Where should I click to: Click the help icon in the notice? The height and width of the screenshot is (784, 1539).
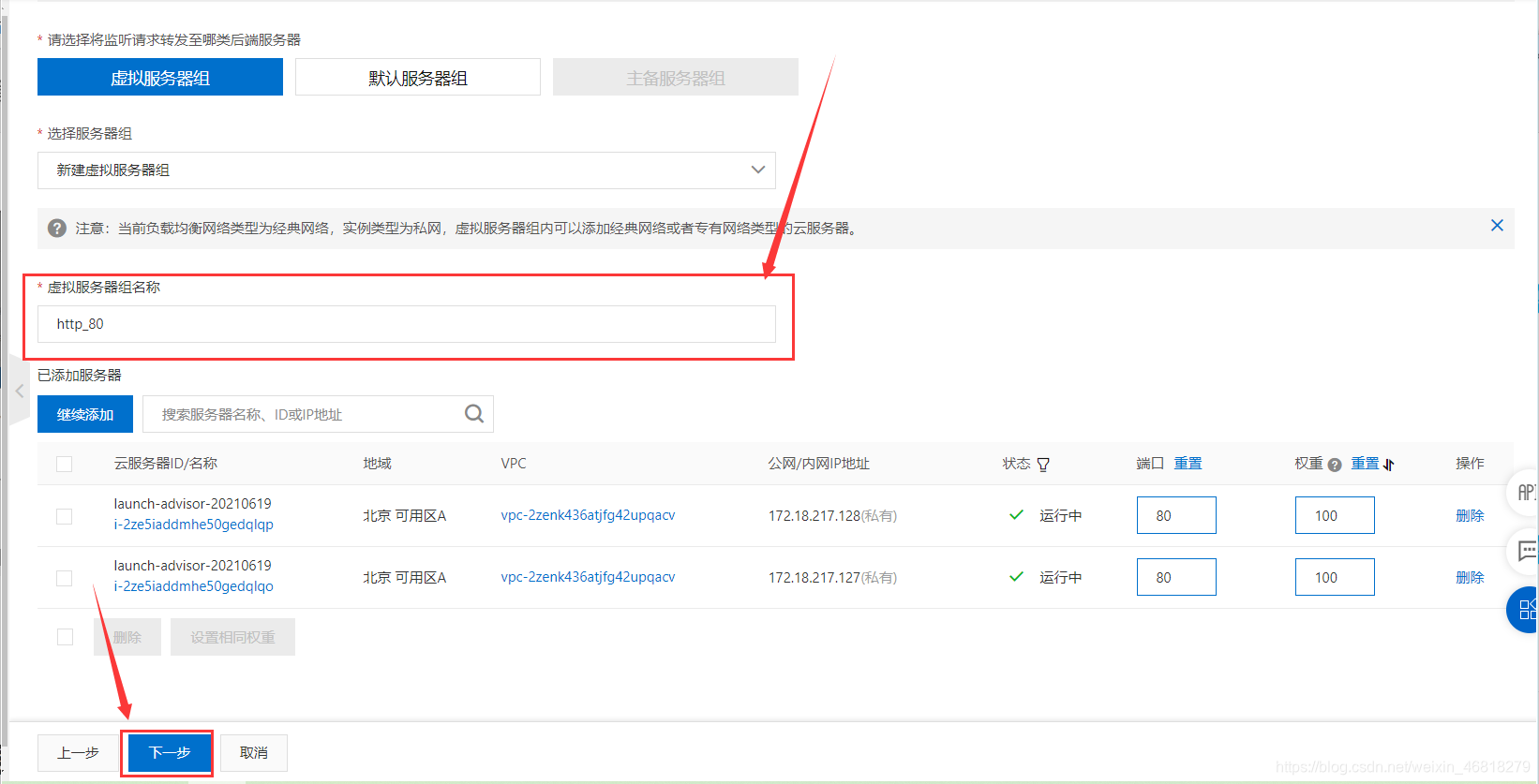[57, 229]
